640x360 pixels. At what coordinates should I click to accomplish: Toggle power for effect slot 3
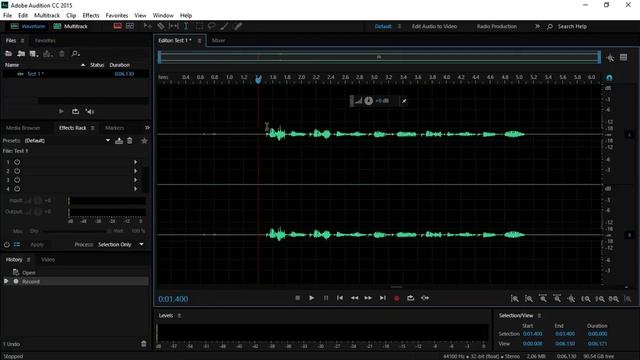click(x=17, y=180)
